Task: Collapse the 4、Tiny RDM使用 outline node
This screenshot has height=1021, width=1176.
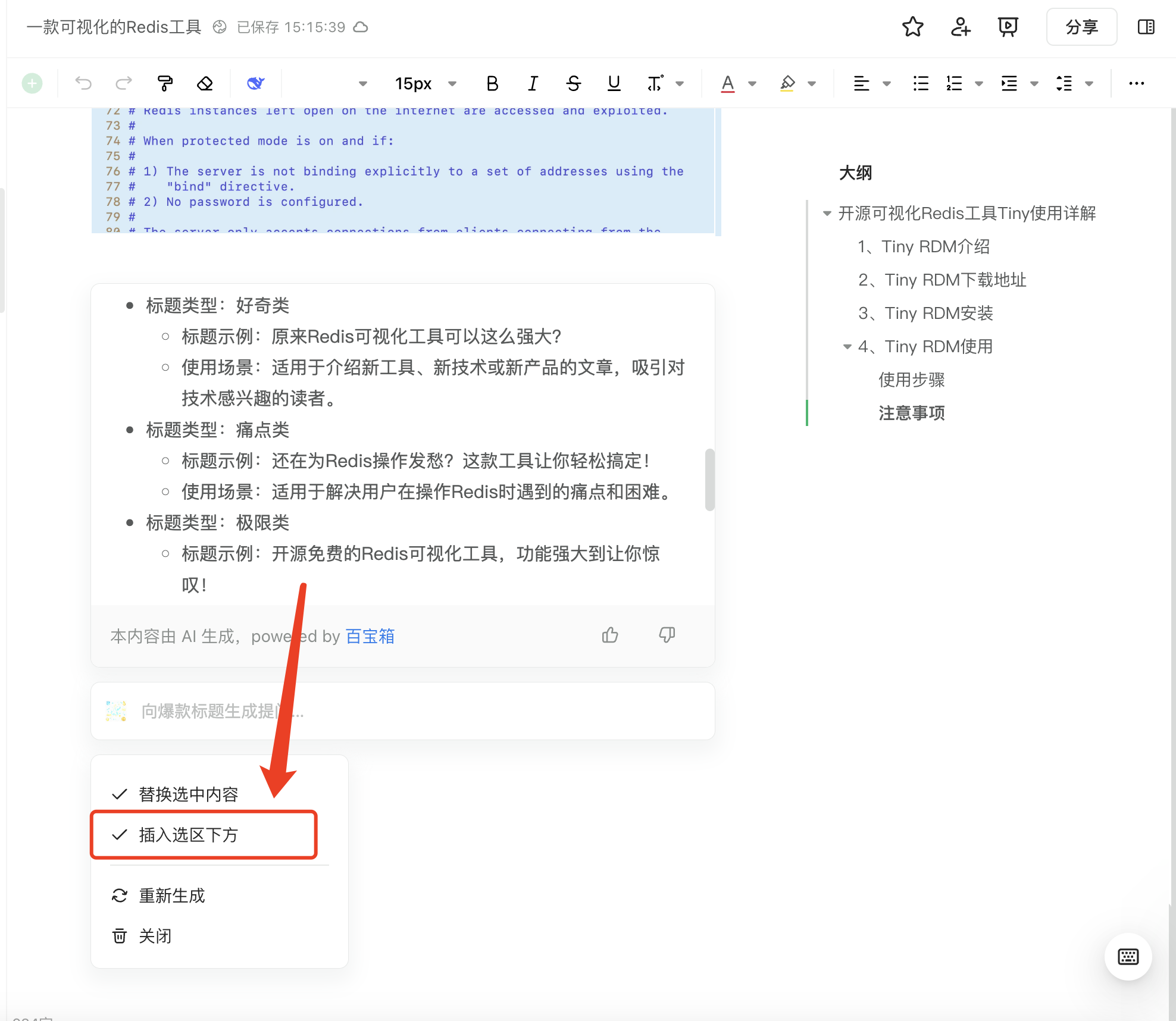Action: click(847, 347)
